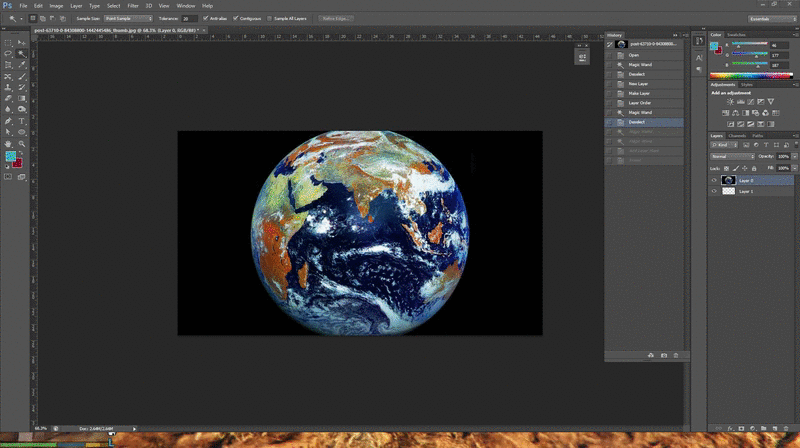Hide Layer 0 with its eye icon
Viewport: 800px width, 448px height.
(x=714, y=180)
